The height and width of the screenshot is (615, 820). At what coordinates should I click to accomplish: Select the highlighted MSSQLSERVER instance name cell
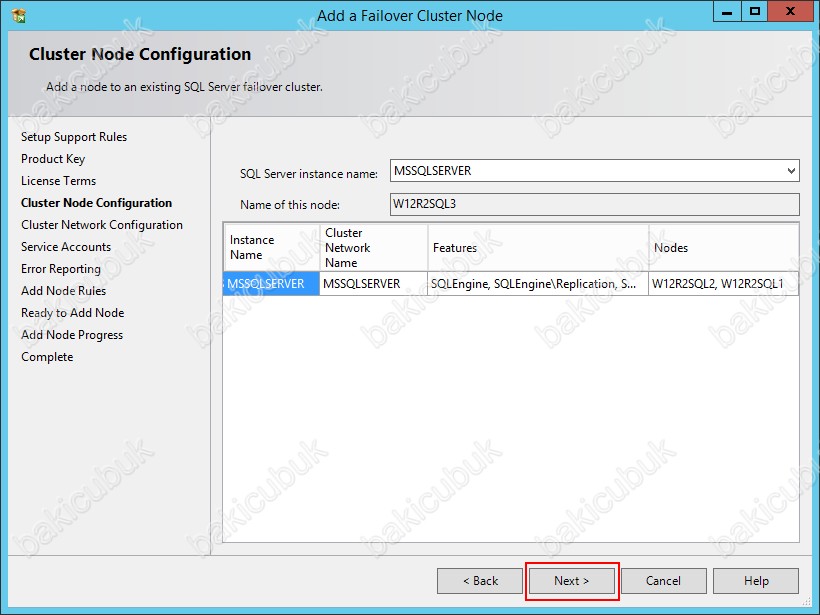(x=271, y=283)
